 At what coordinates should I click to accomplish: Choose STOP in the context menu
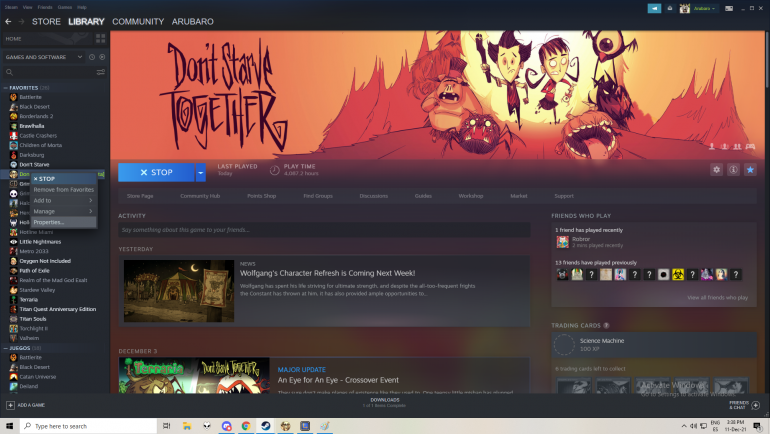(x=64, y=179)
